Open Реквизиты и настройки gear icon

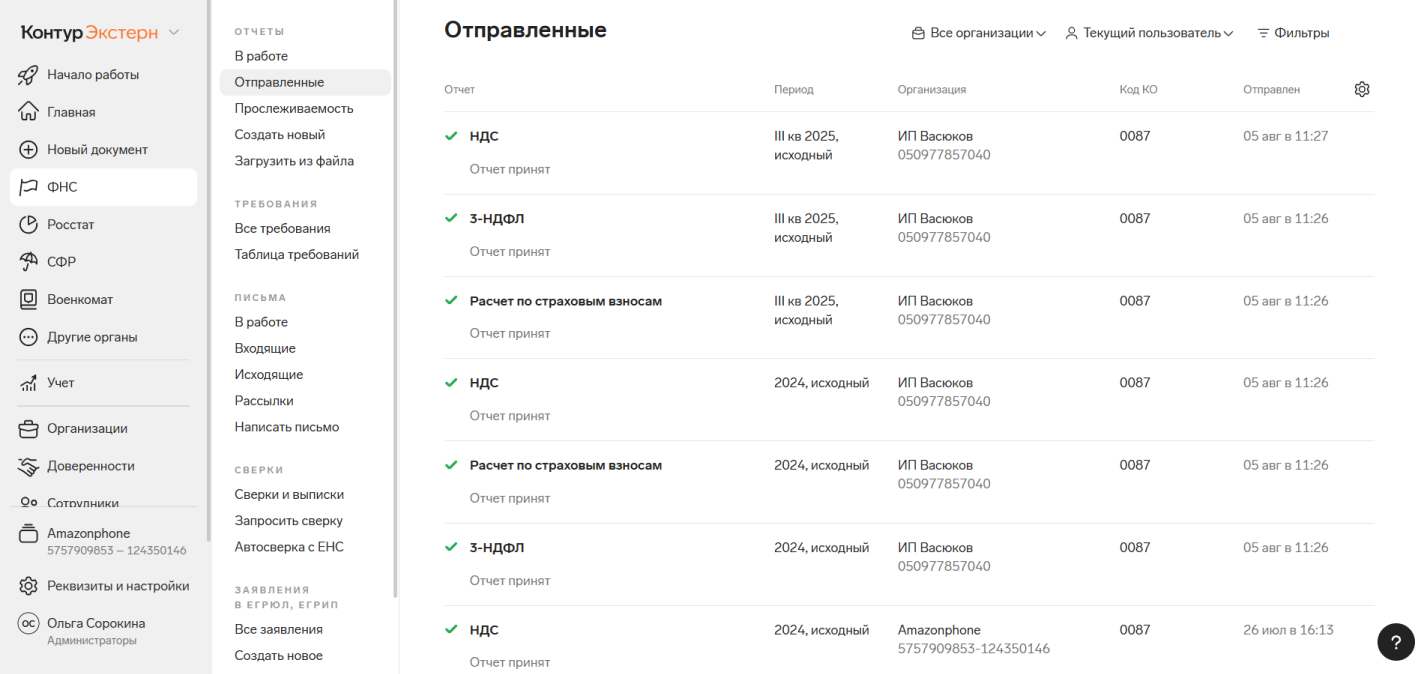(29, 586)
